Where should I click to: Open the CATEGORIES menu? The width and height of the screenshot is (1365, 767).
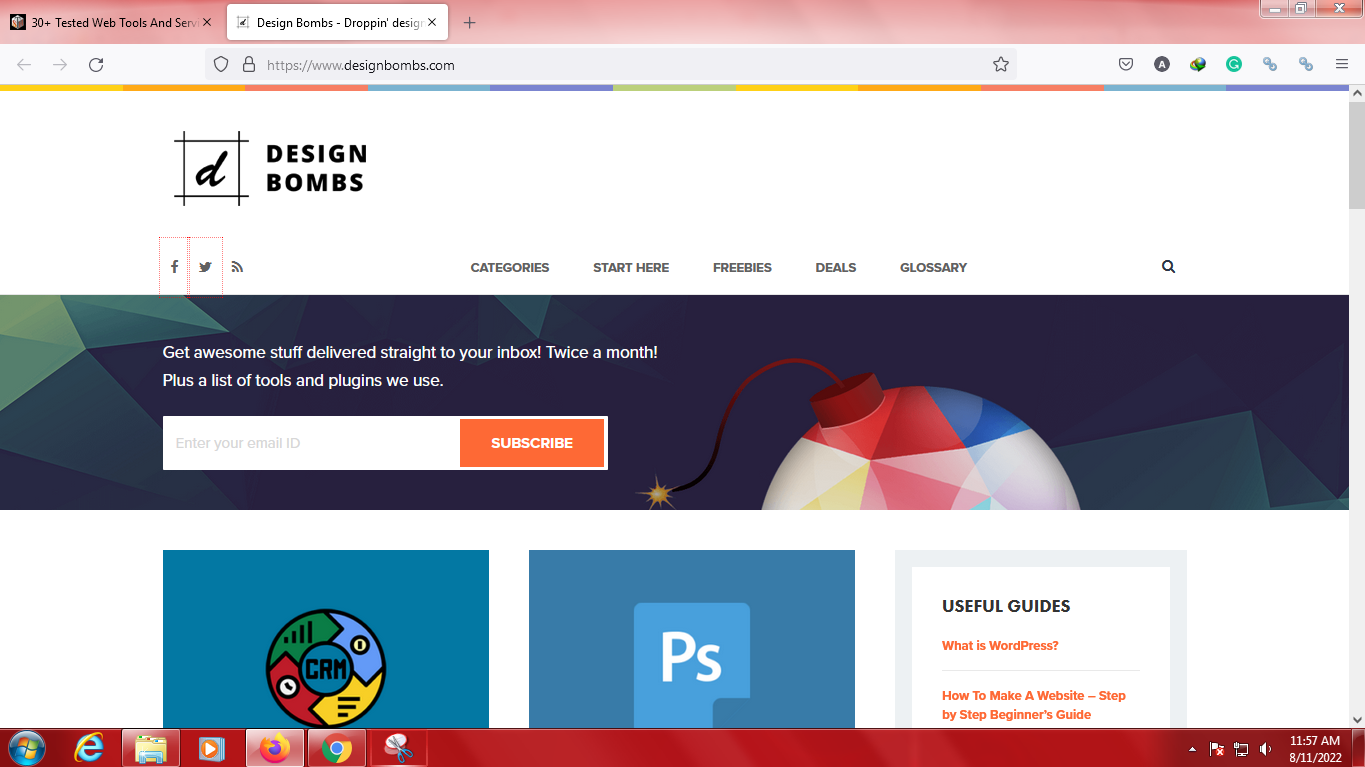[510, 267]
